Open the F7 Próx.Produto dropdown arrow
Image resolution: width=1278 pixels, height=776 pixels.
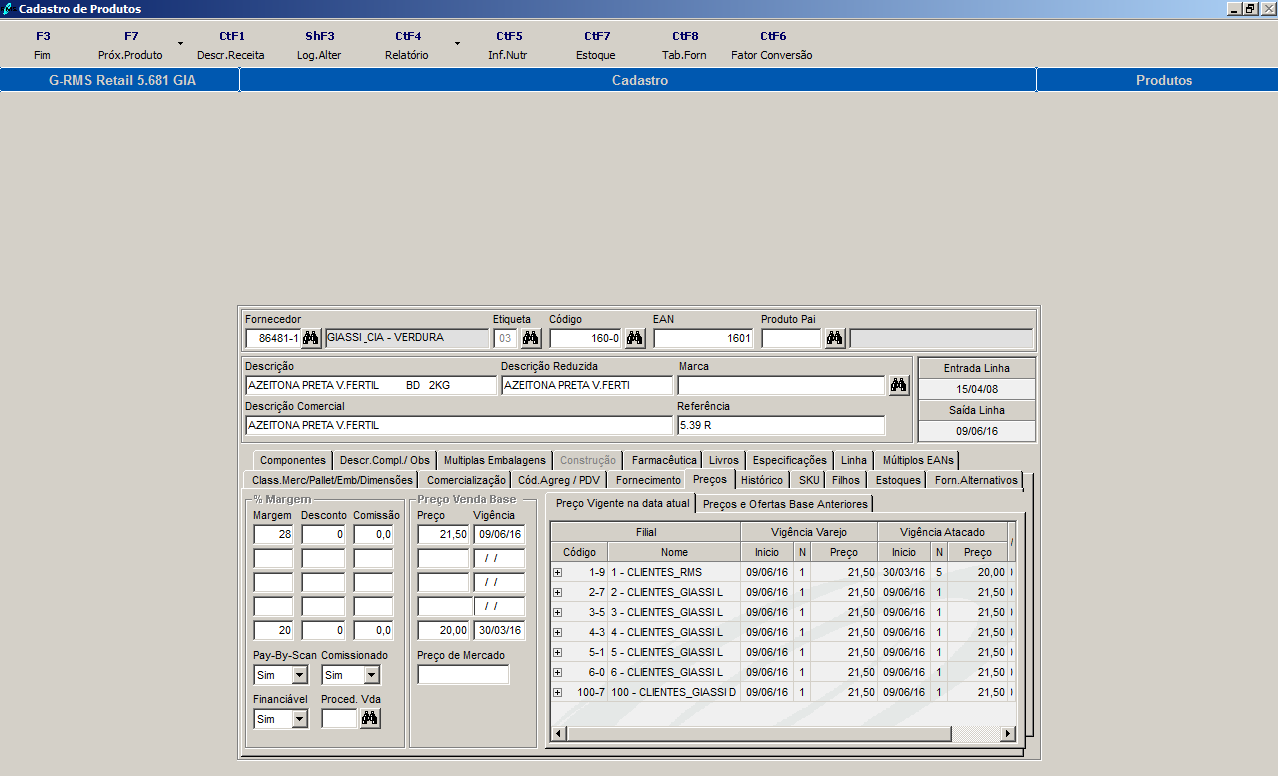click(x=180, y=44)
